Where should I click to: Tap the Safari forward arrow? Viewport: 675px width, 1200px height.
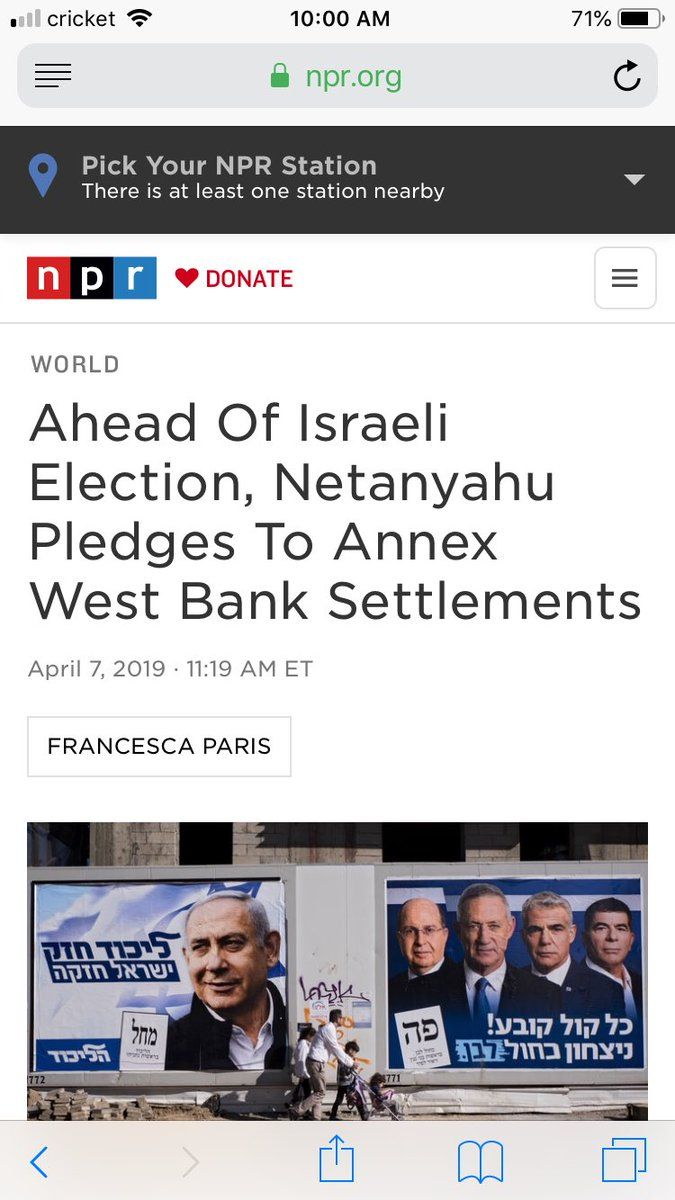[x=190, y=1161]
